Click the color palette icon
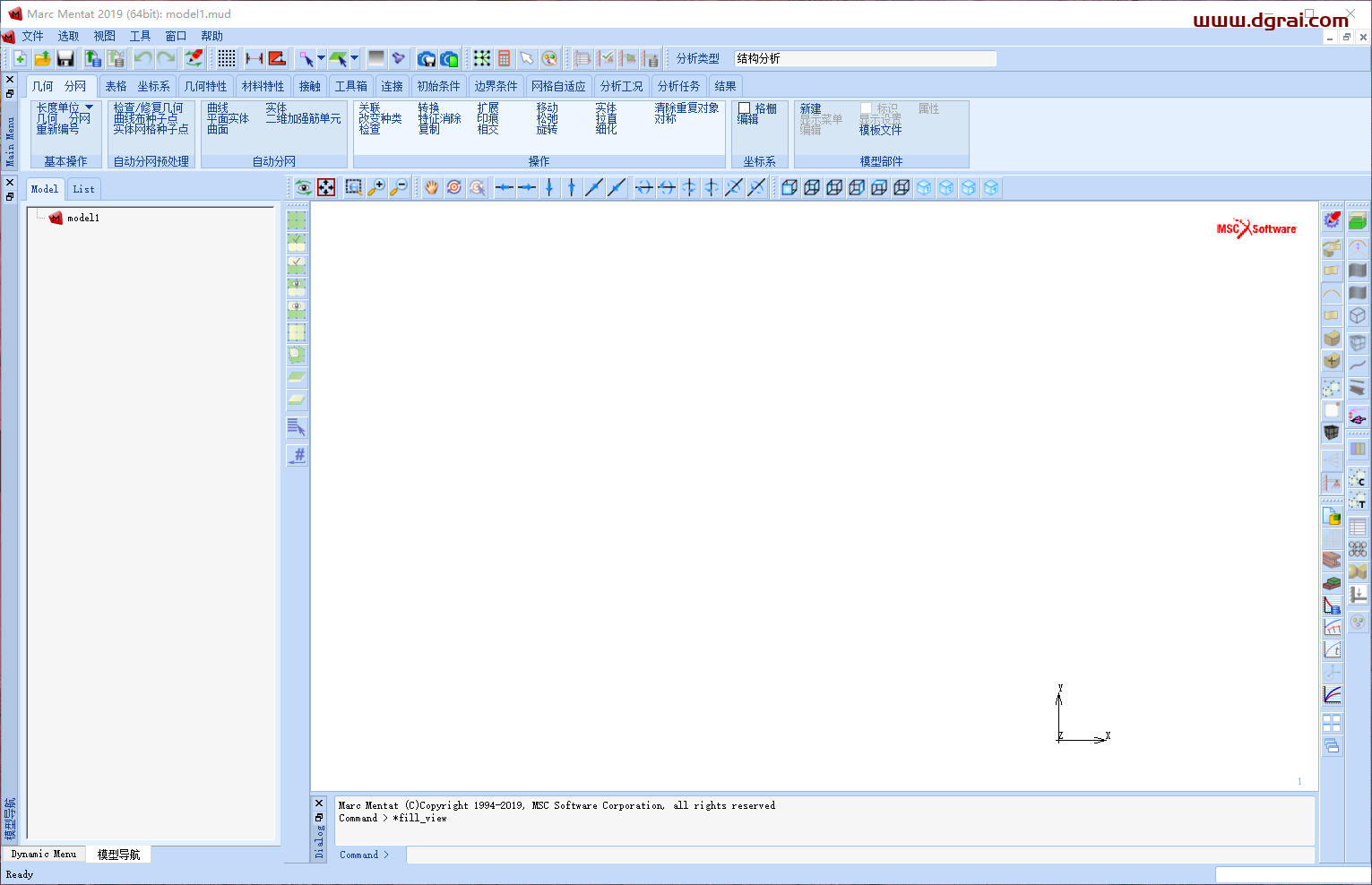 click(x=549, y=58)
